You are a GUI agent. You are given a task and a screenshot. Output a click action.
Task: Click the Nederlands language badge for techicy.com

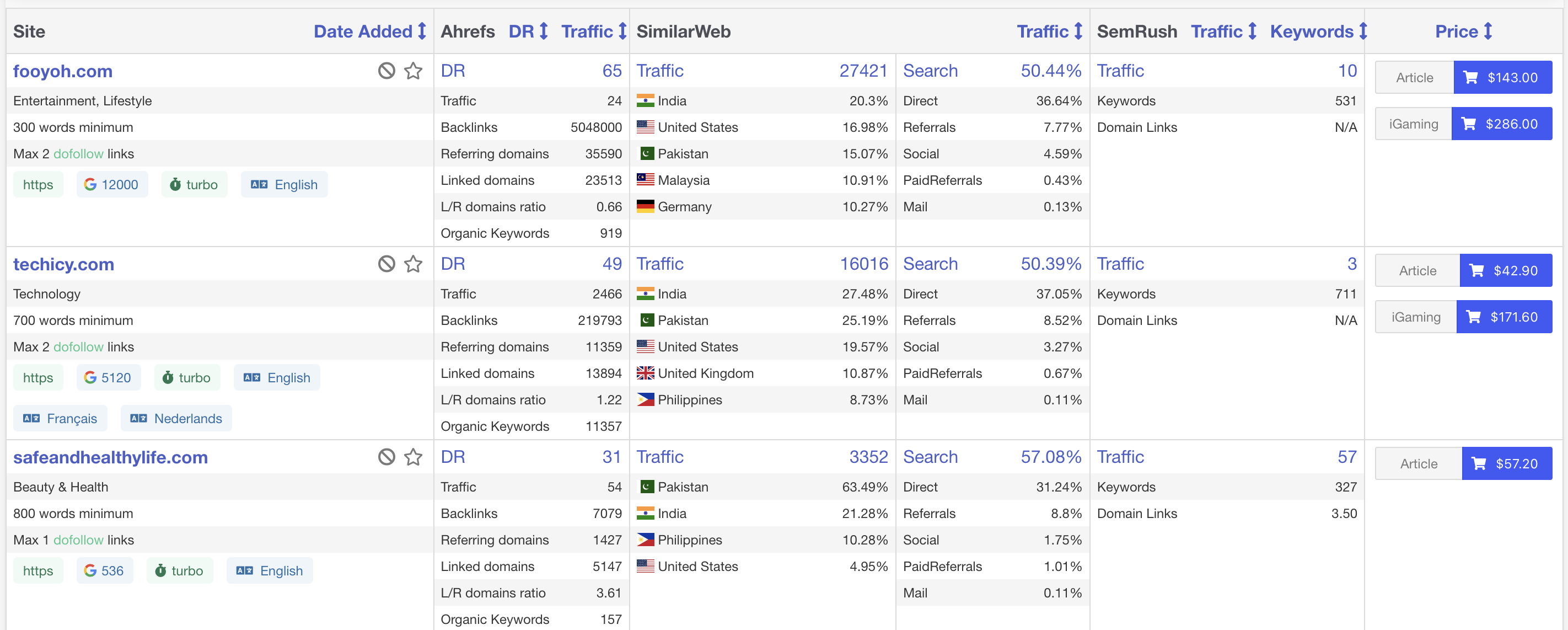coord(176,418)
